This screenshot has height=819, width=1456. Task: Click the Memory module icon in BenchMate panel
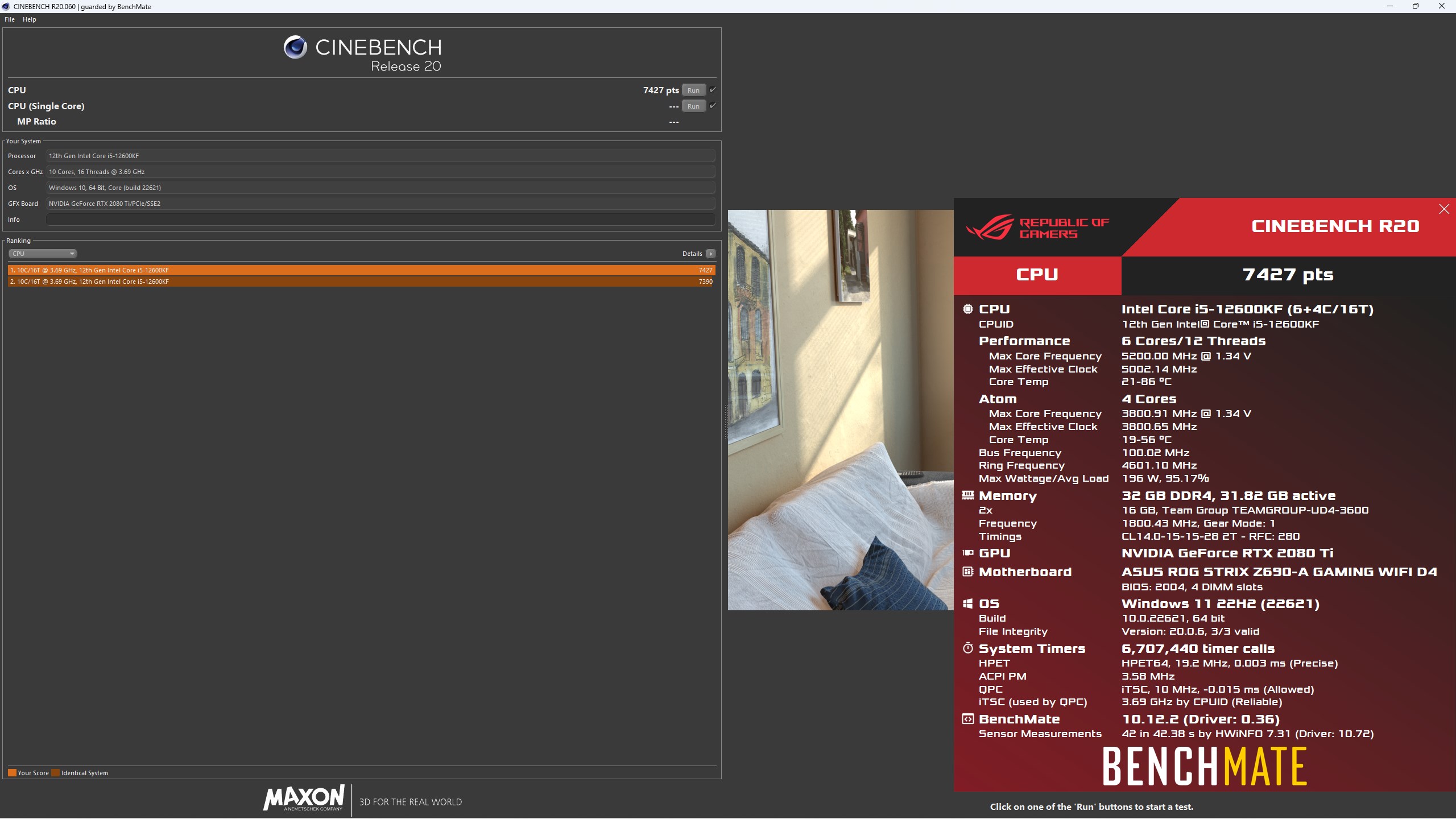tap(967, 495)
